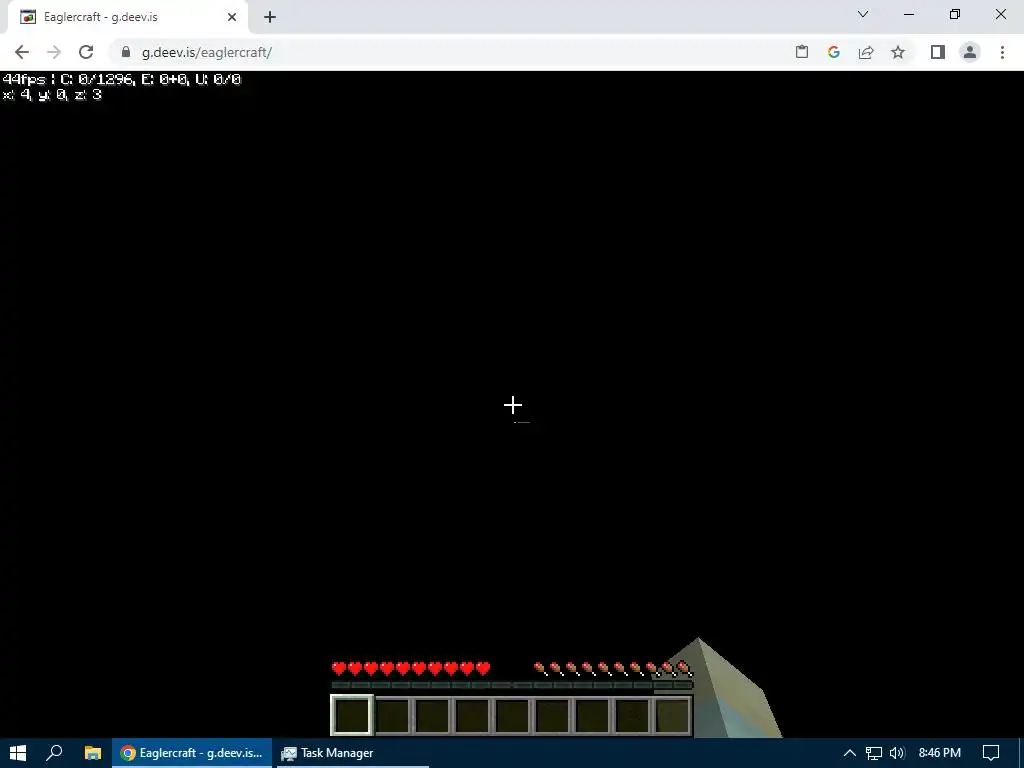Reload the Eaglercraft page

[86, 52]
